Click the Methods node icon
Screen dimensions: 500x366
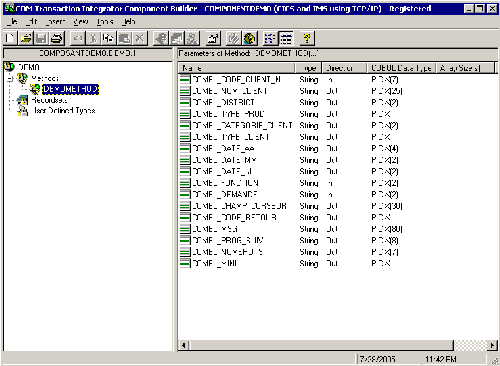click(x=22, y=78)
